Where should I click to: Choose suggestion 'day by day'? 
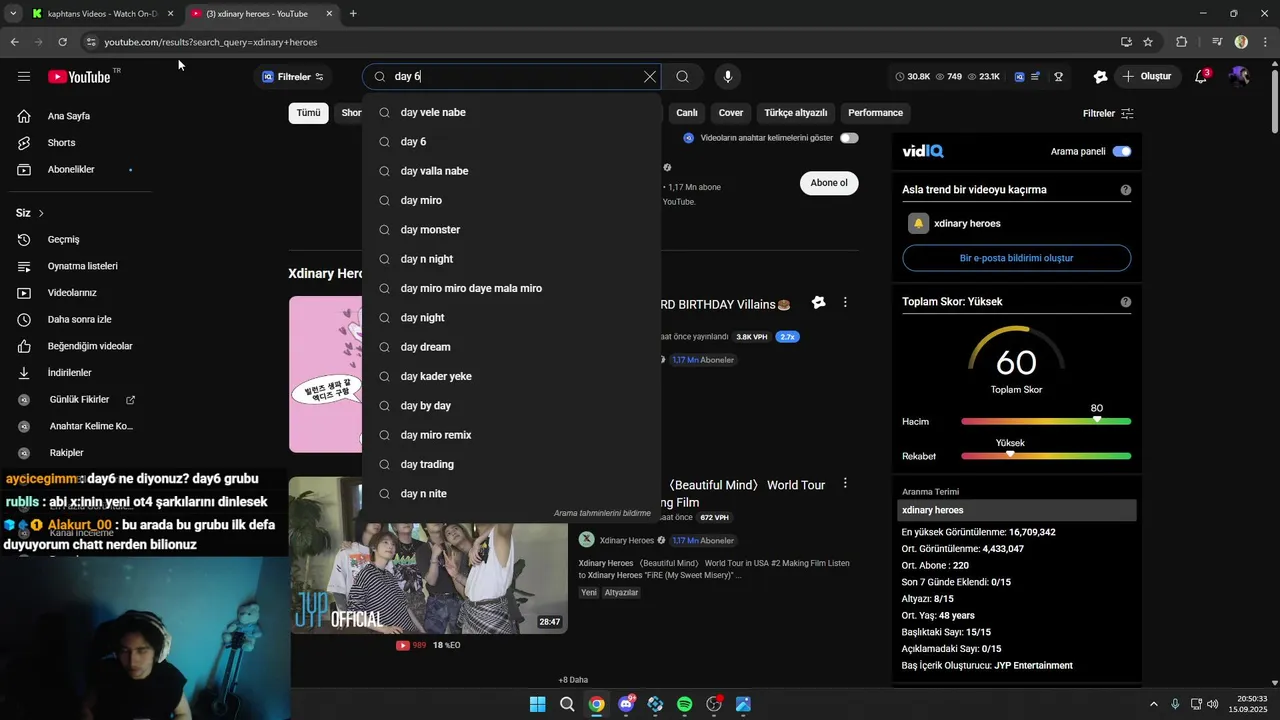tap(511, 406)
